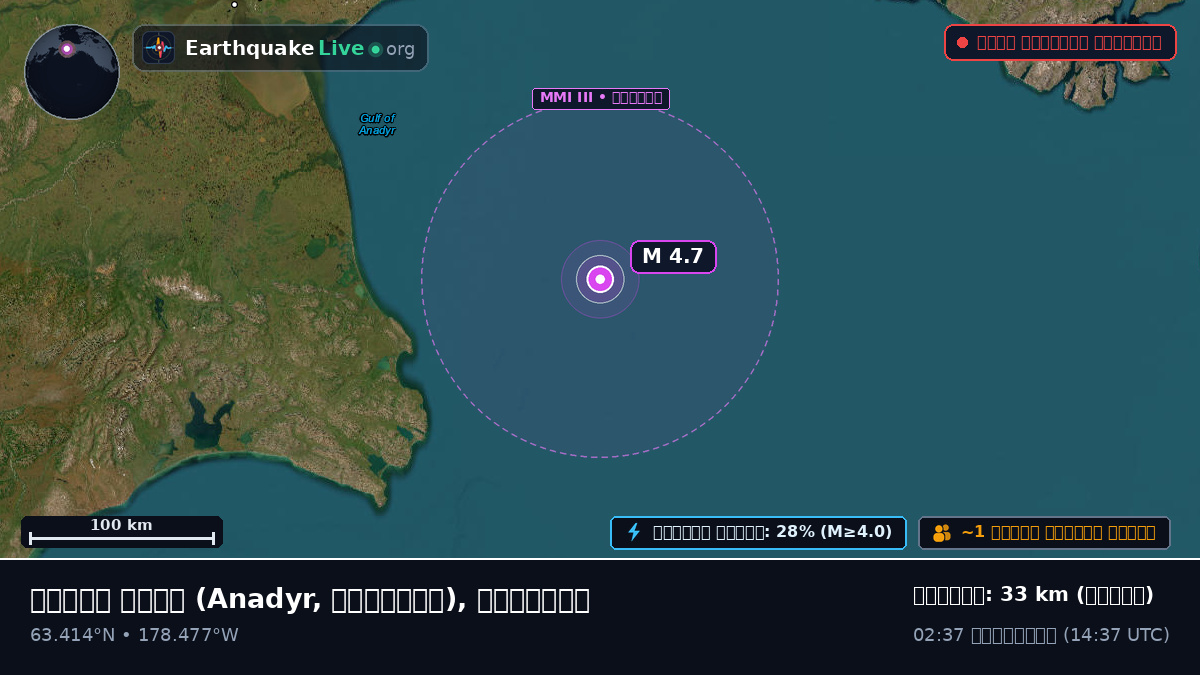The image size is (1200, 675).
Task: Click the M 4.7 magnitude label
Action: point(673,257)
